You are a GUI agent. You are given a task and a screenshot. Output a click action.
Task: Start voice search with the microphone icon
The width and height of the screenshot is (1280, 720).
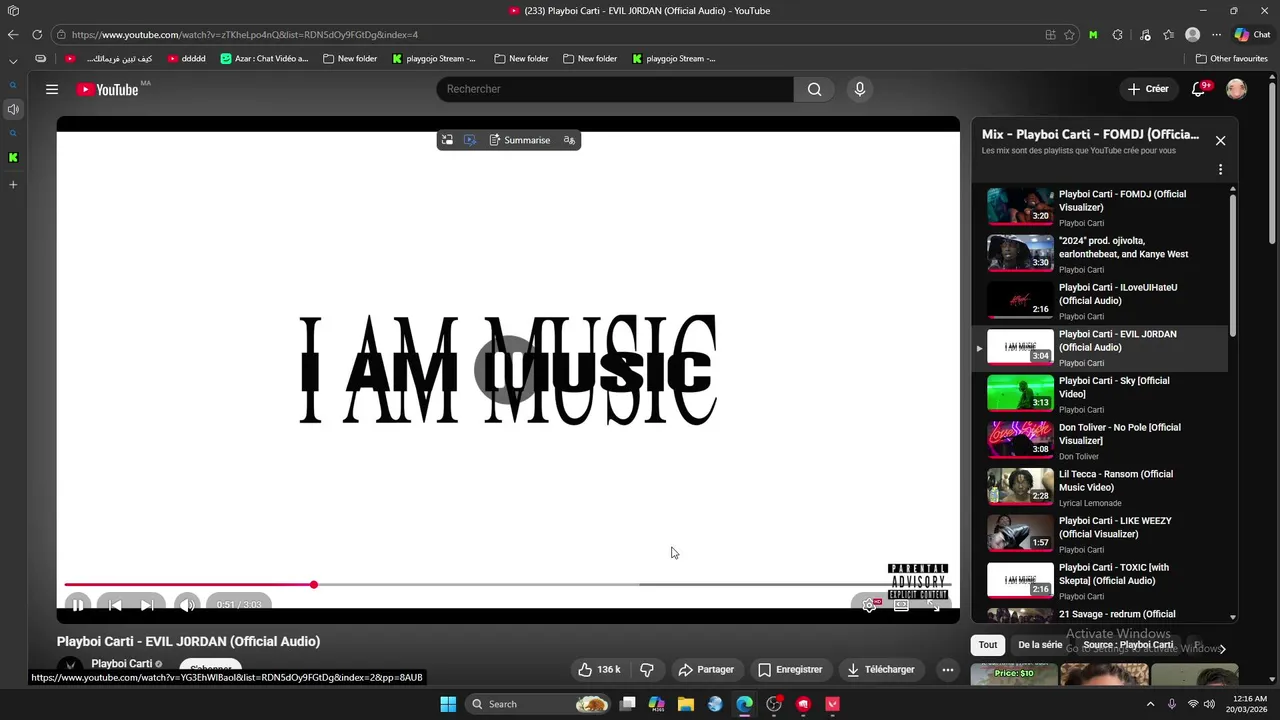coord(859,89)
